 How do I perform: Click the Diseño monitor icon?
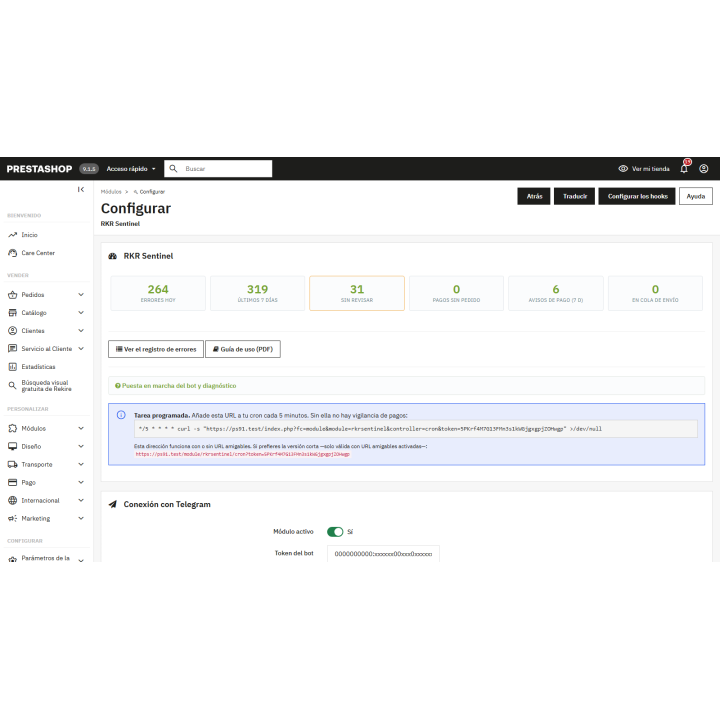(x=12, y=446)
